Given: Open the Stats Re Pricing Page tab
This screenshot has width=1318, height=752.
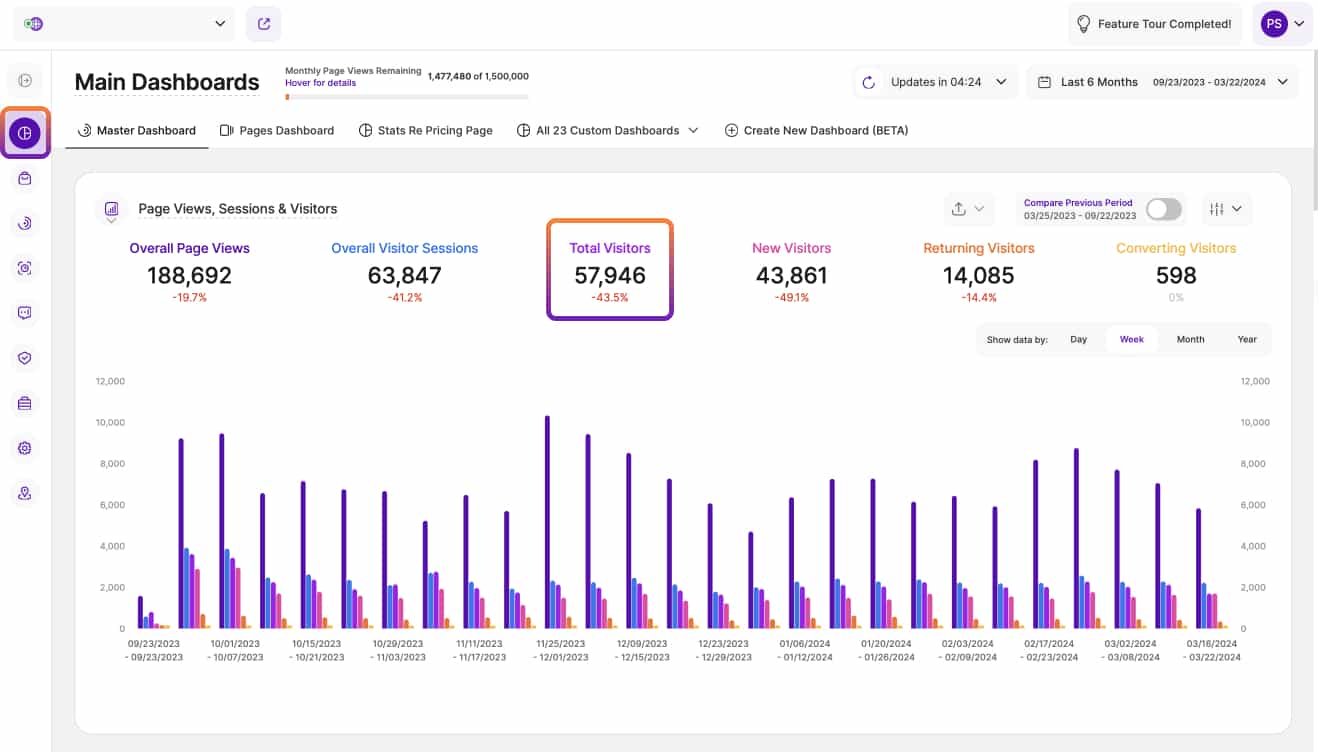Looking at the screenshot, I should (x=426, y=130).
